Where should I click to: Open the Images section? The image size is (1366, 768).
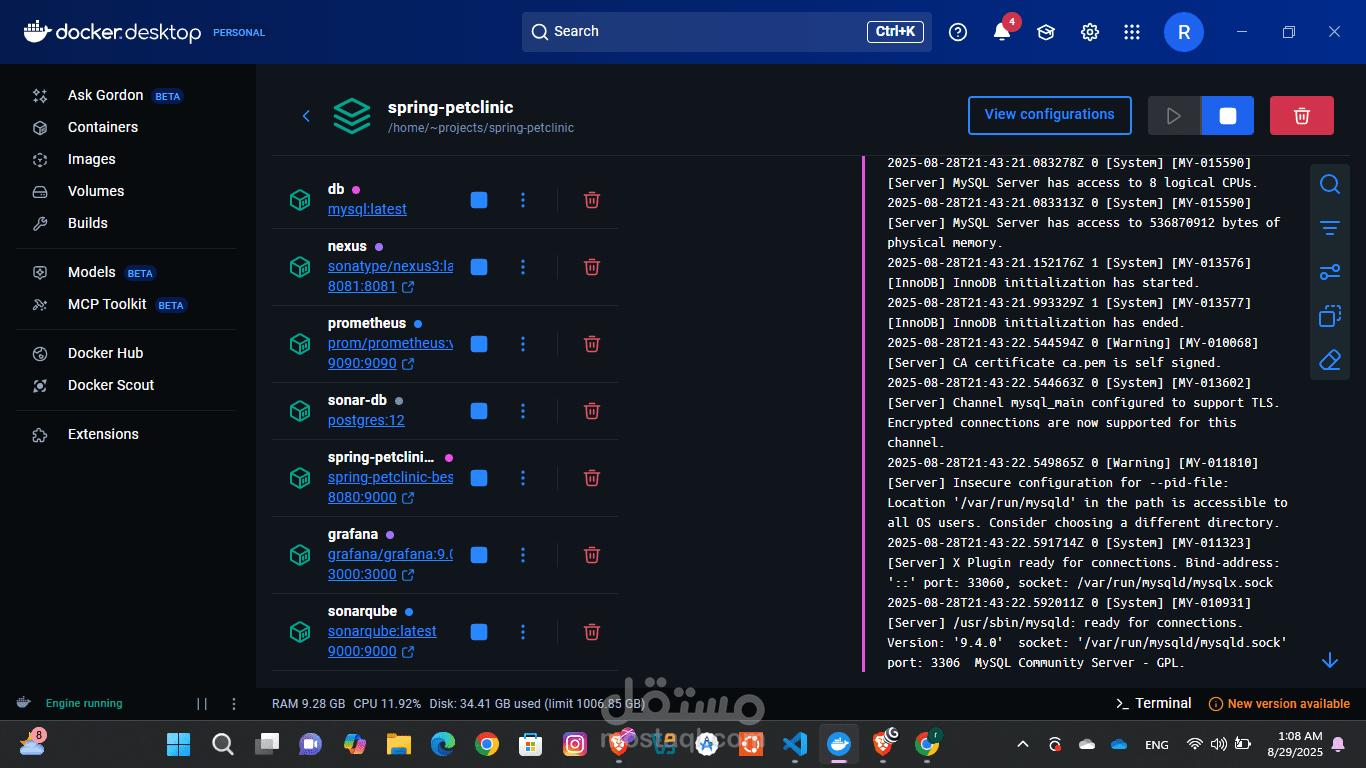tap(91, 159)
